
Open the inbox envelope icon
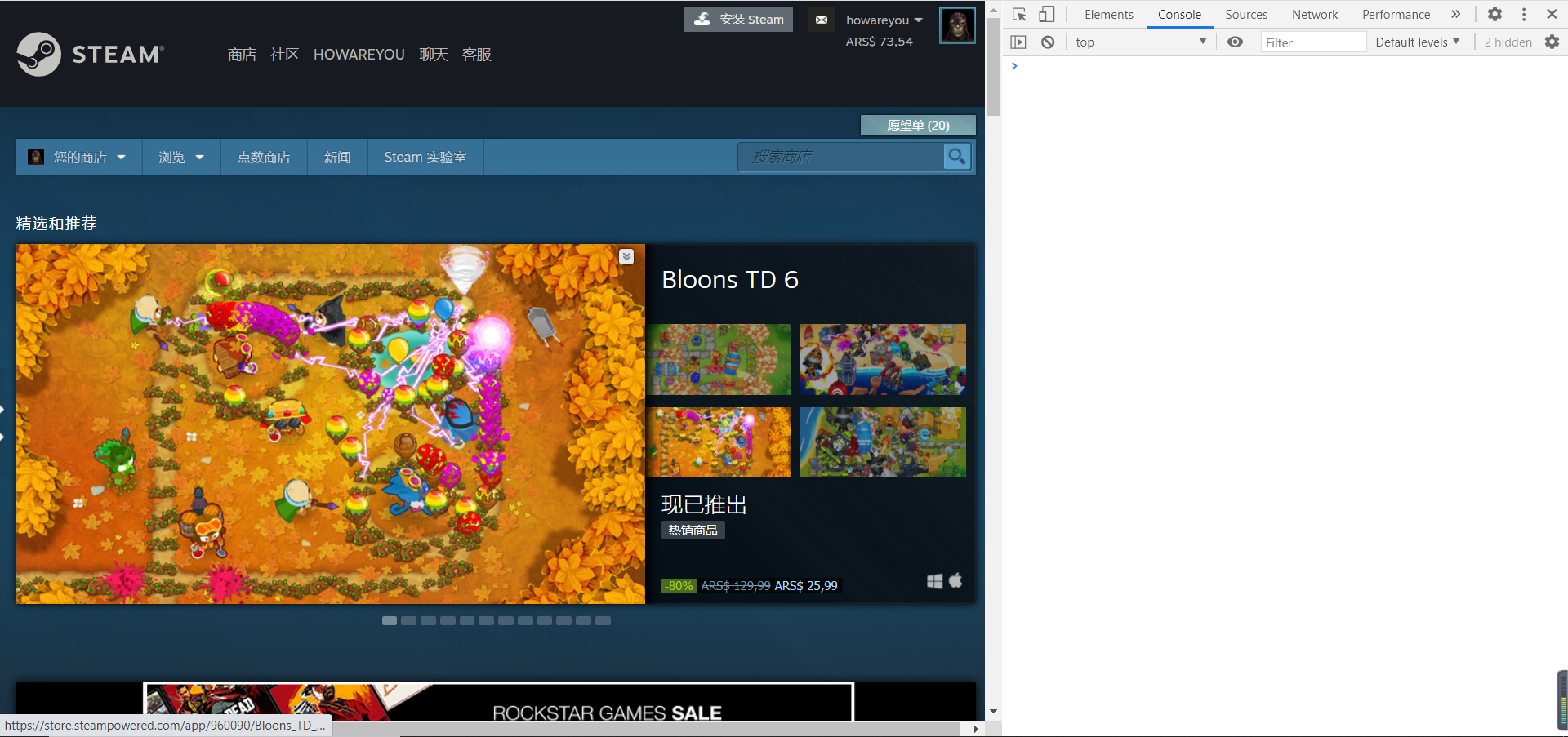(x=822, y=20)
